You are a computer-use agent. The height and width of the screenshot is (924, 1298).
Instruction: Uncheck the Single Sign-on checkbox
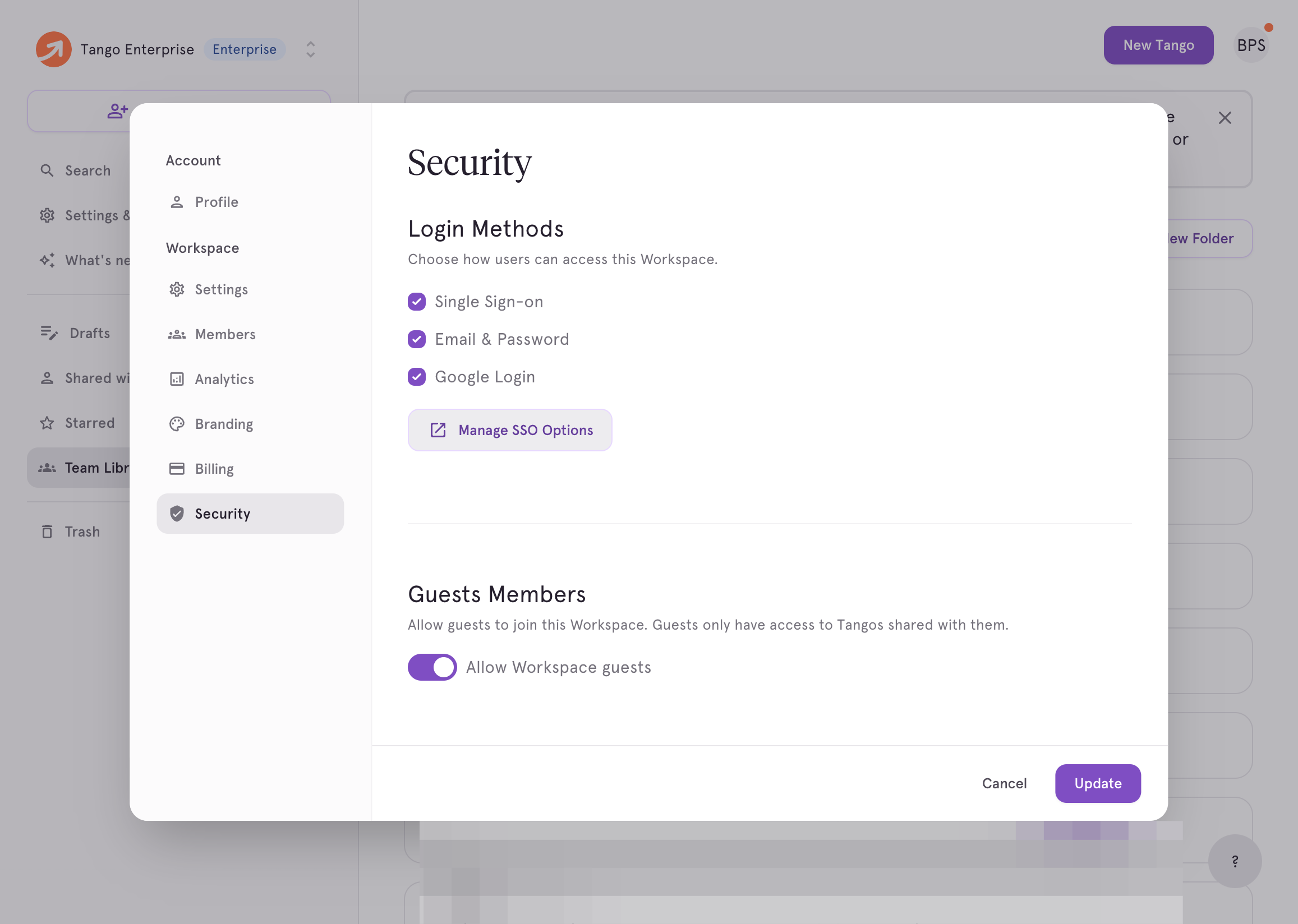tap(417, 302)
